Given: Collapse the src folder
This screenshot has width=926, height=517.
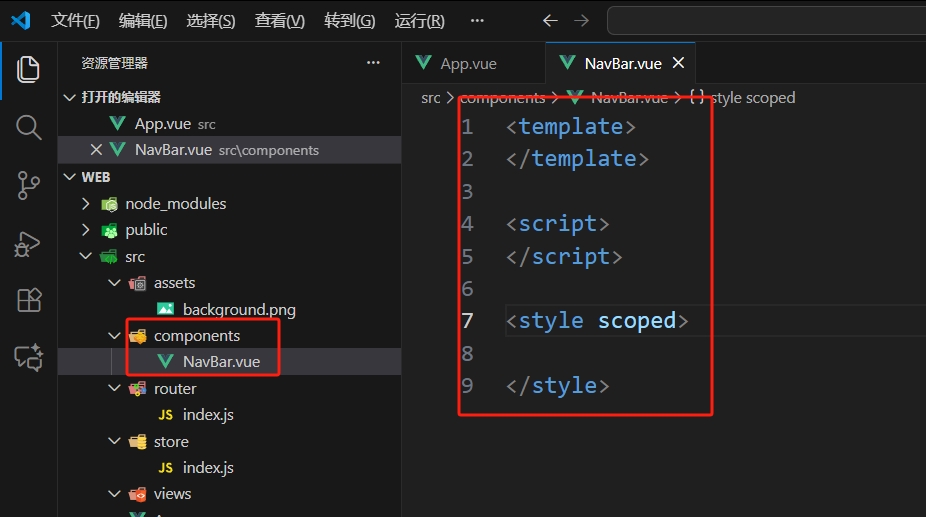Looking at the screenshot, I should (x=86, y=257).
